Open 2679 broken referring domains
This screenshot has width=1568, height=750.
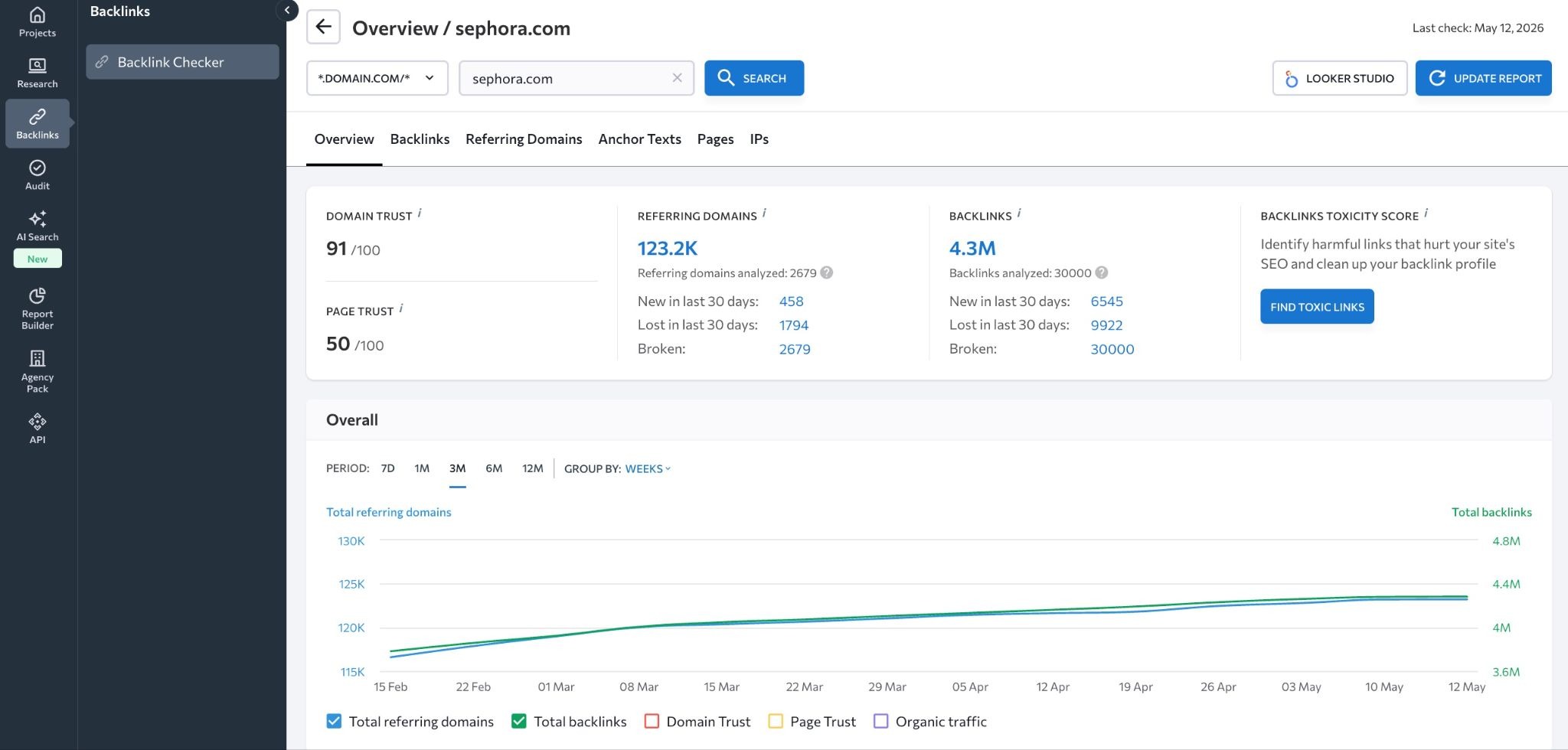tap(795, 349)
